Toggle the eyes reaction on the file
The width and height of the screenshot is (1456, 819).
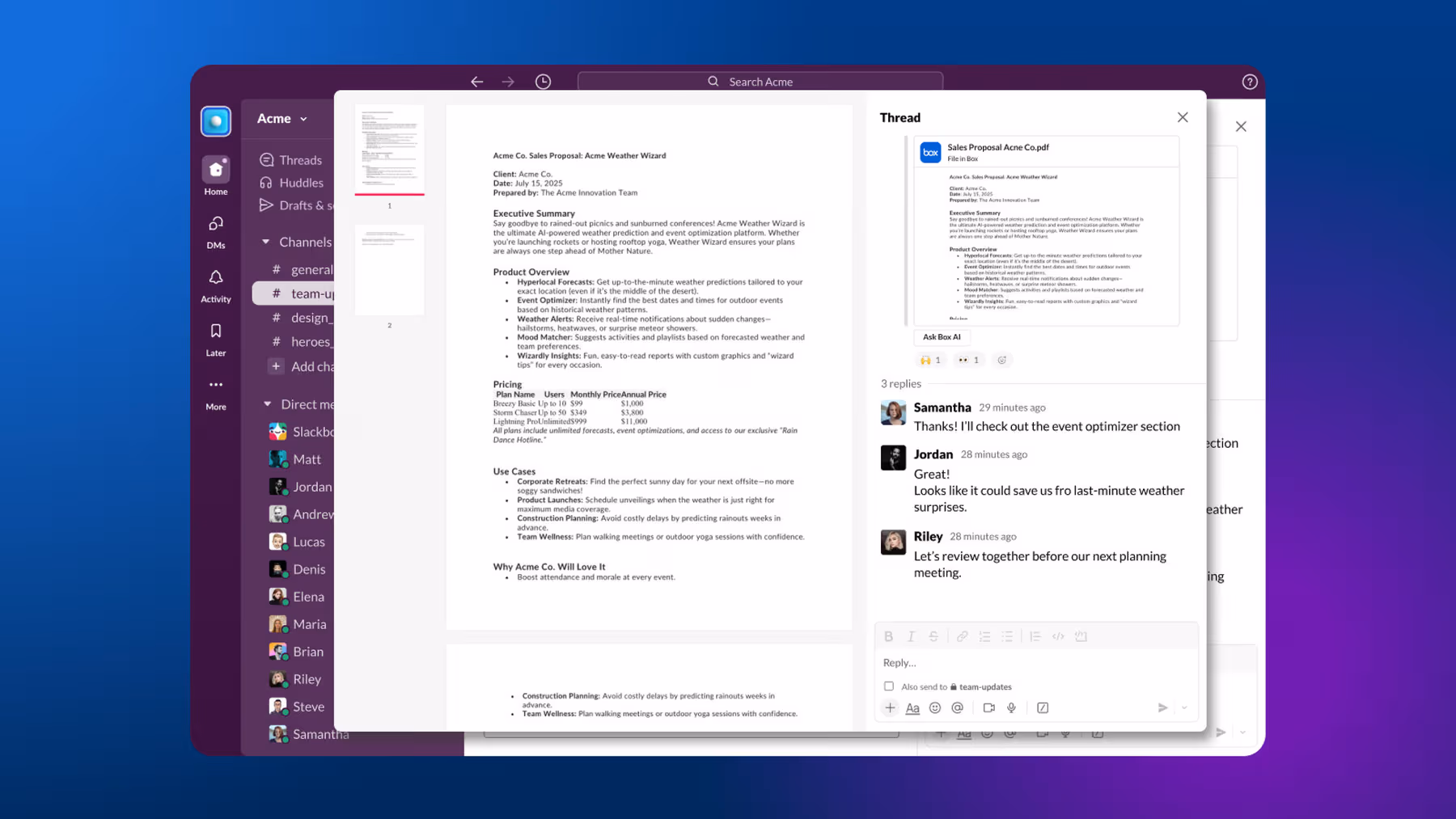tap(968, 360)
